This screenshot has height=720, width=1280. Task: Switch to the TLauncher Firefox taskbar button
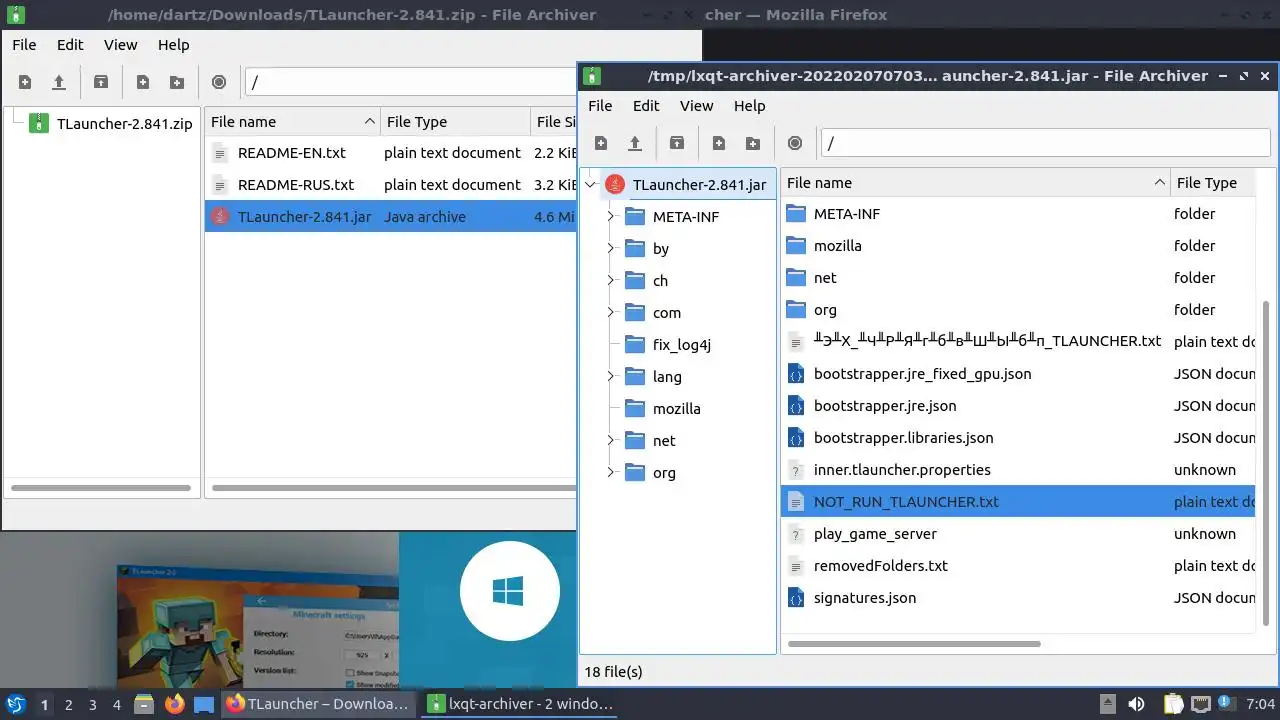pos(318,704)
